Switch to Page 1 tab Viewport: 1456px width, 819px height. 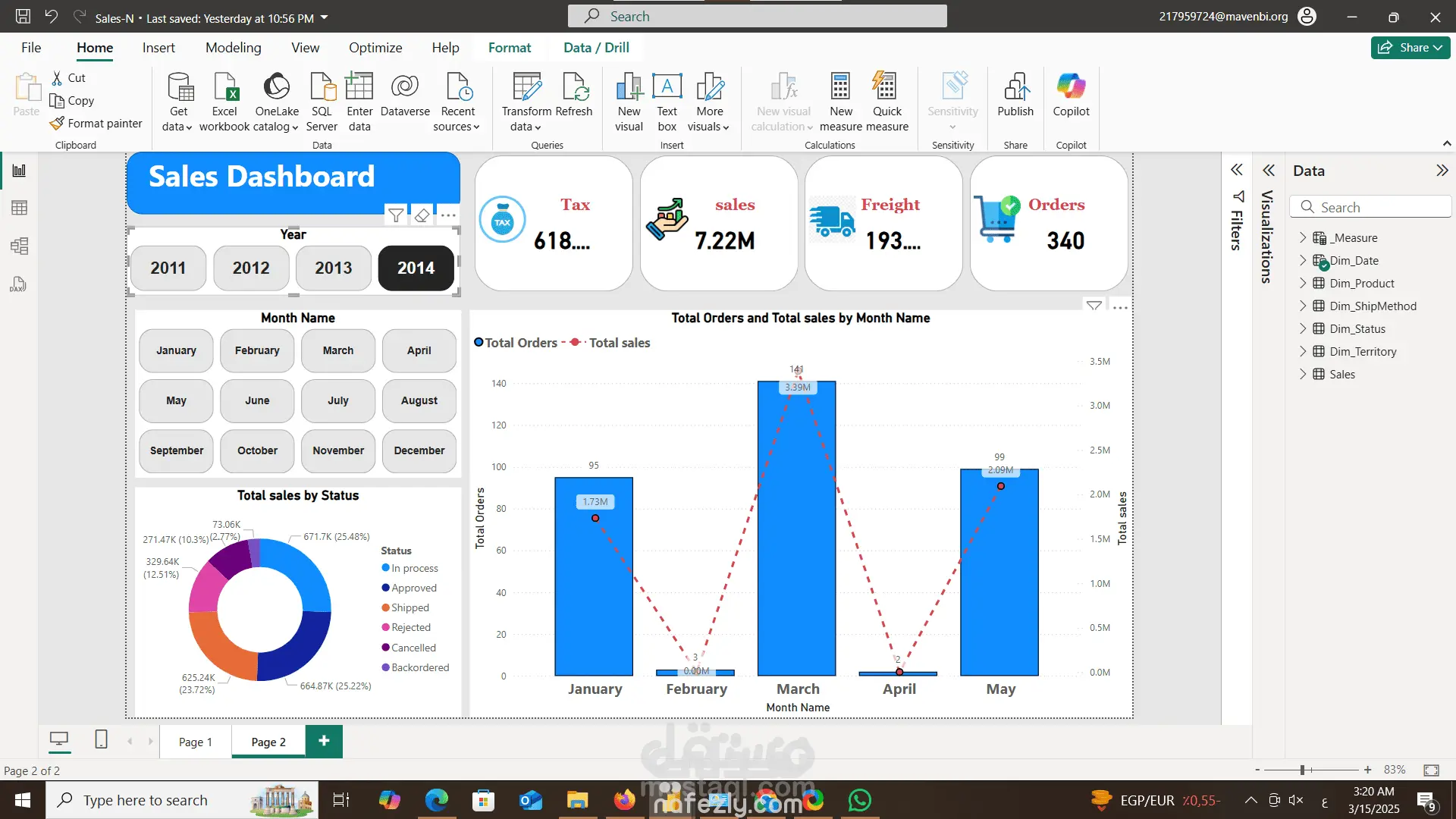tap(195, 742)
